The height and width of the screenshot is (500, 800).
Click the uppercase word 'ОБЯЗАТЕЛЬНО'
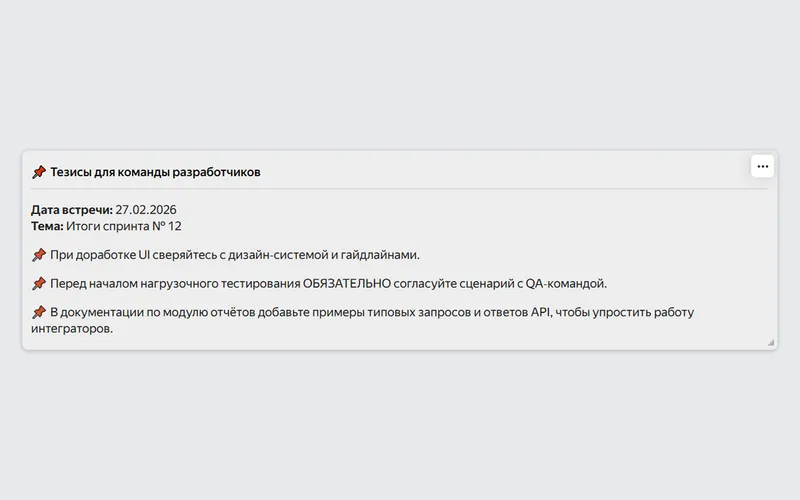[x=347, y=283]
